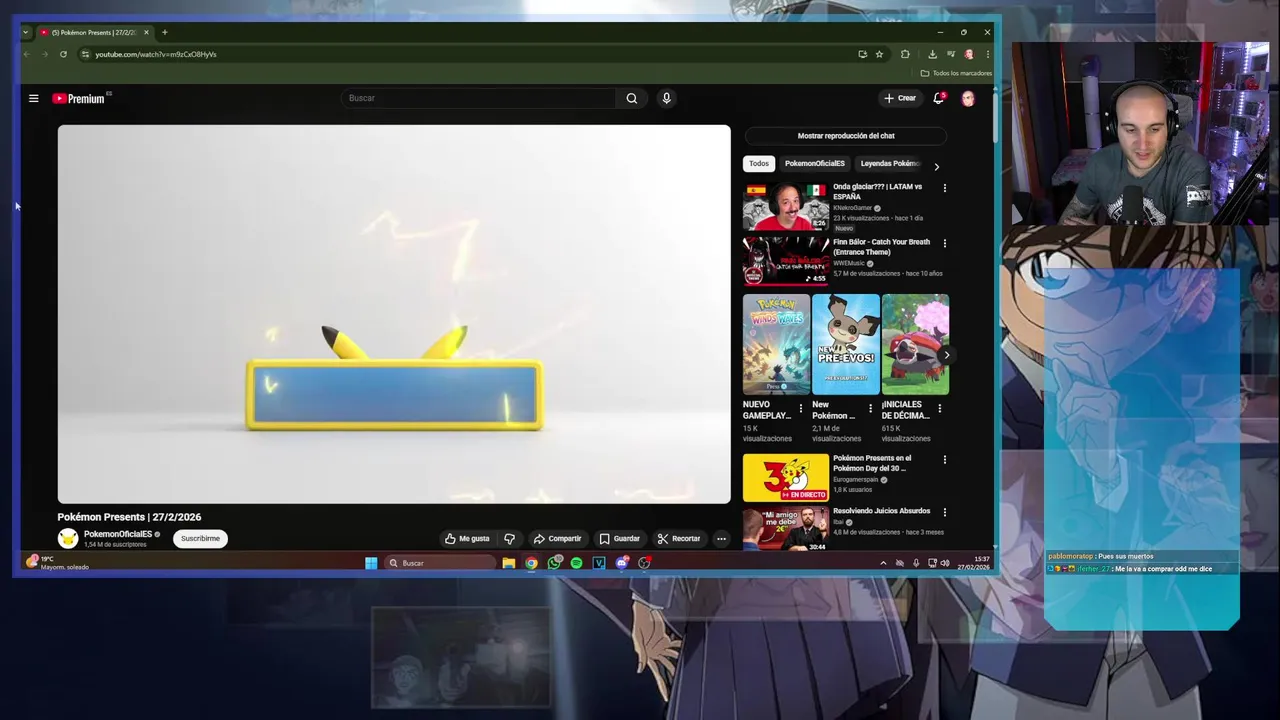This screenshot has width=1280, height=720.
Task: Open the New Pre-Evos short thumbnail
Action: [846, 344]
